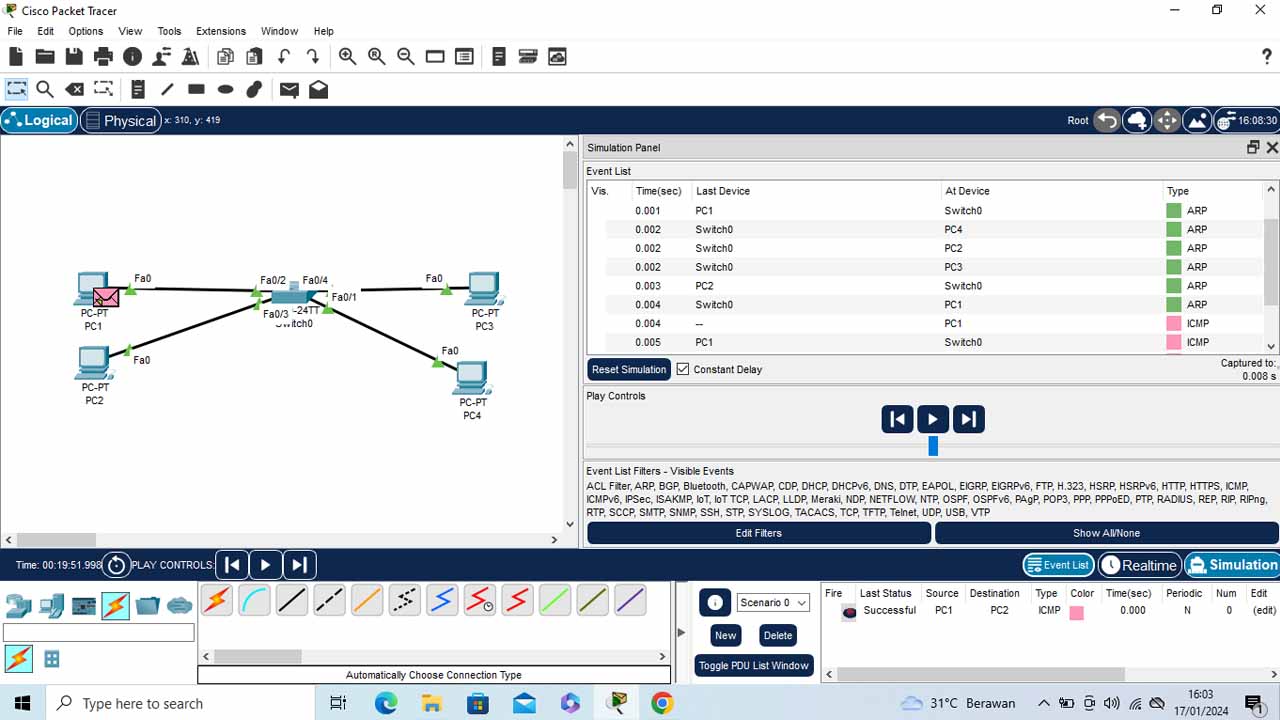1280x720 pixels.
Task: Click Toggle PDU List Window
Action: click(754, 666)
